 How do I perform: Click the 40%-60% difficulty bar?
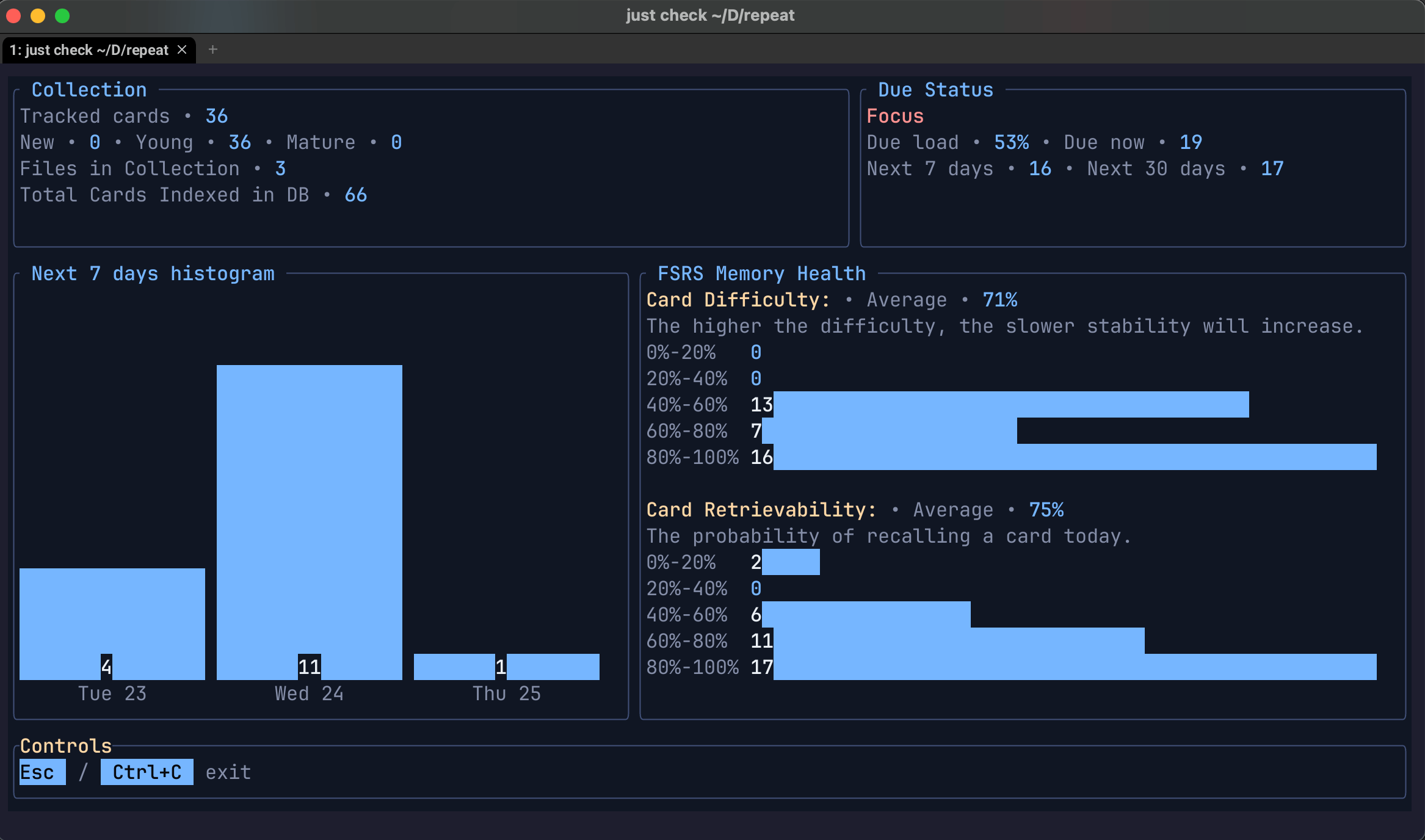[x=1010, y=405]
